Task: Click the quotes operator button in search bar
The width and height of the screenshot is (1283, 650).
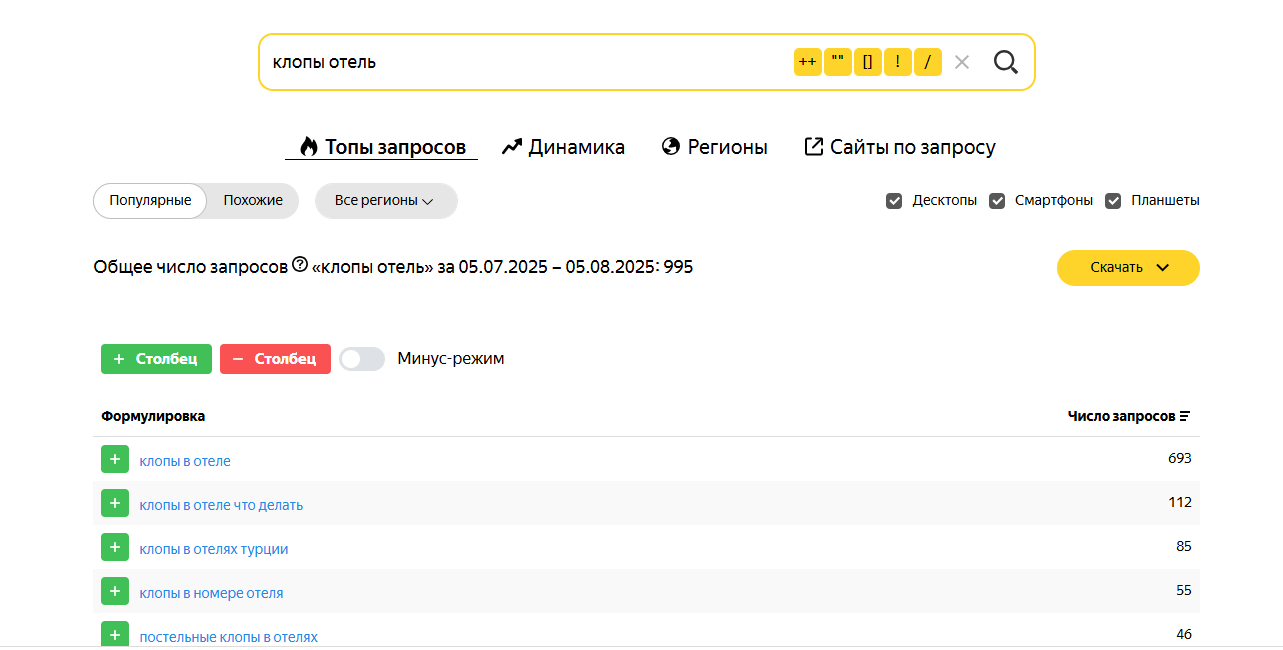Action: (x=838, y=62)
